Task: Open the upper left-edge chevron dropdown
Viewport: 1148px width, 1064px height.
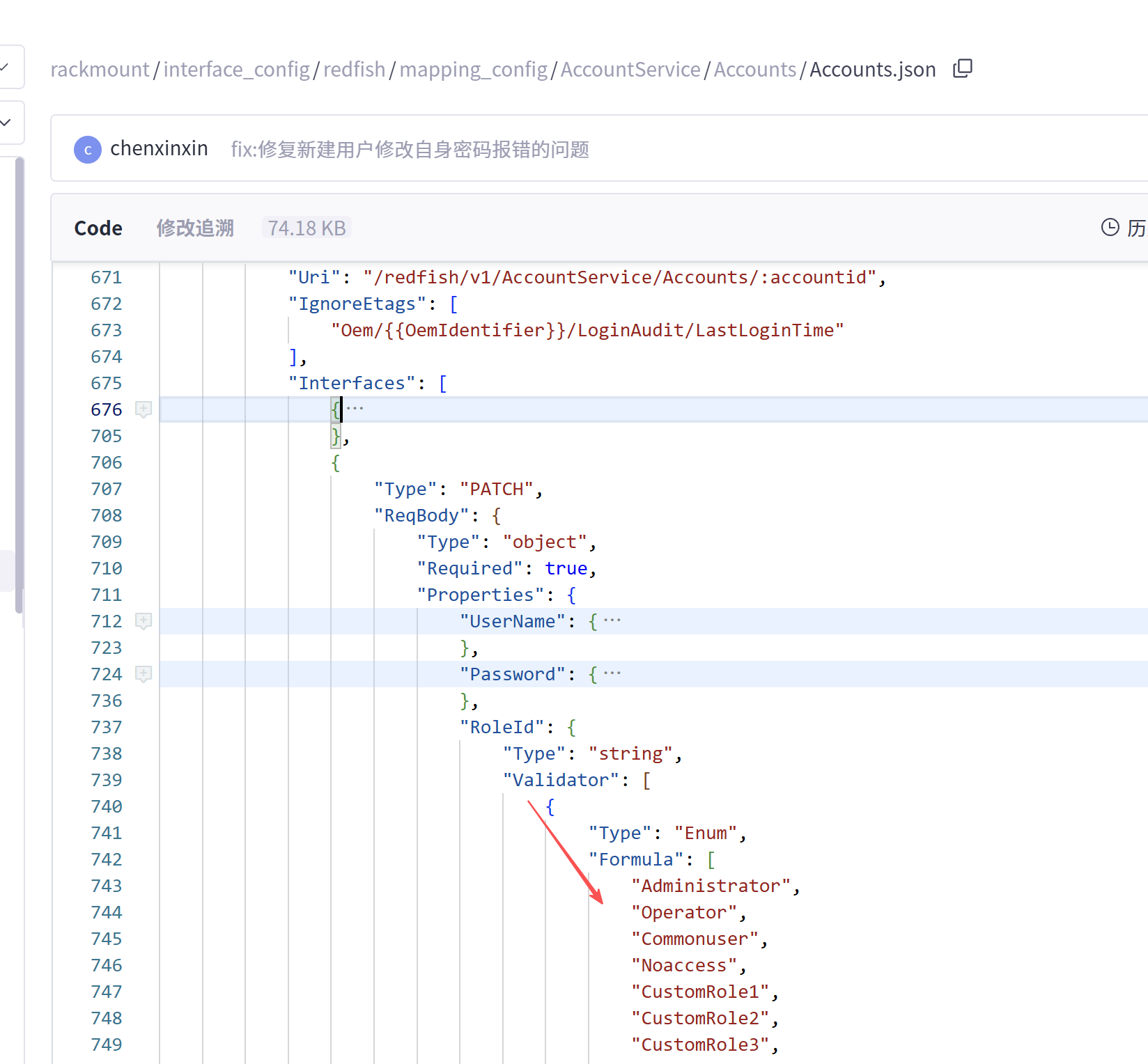Action: (x=6, y=67)
